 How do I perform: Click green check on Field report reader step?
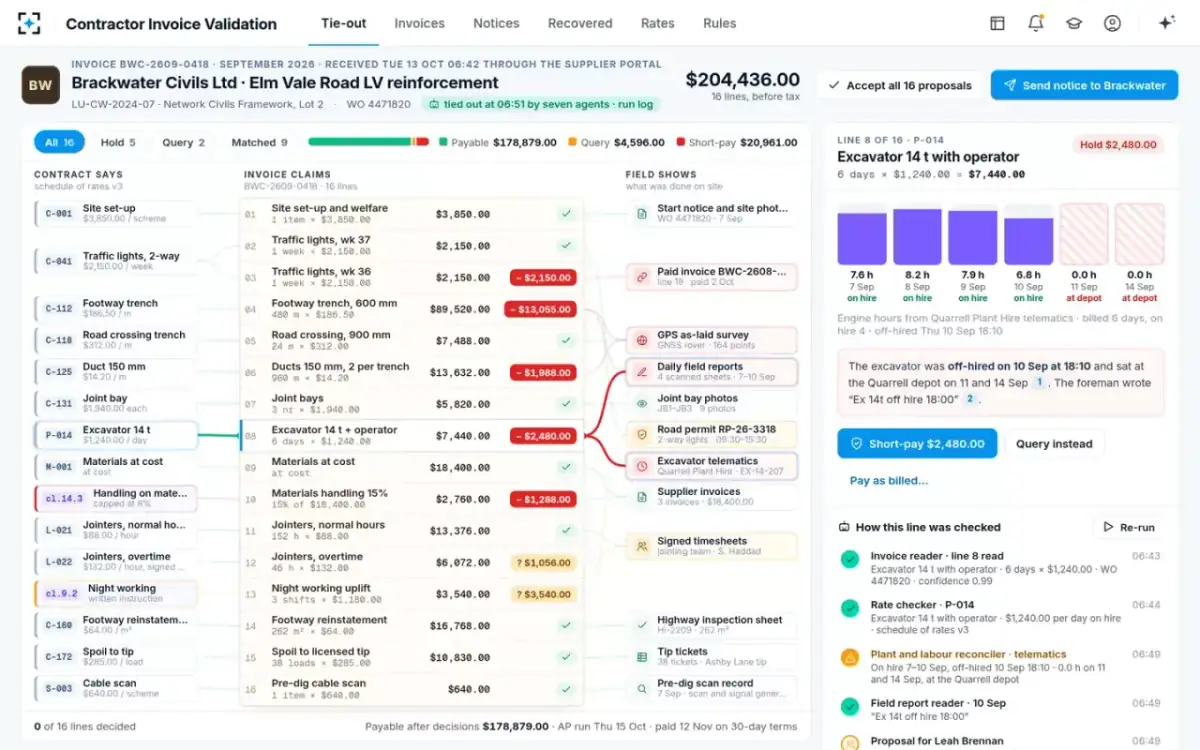(850, 706)
